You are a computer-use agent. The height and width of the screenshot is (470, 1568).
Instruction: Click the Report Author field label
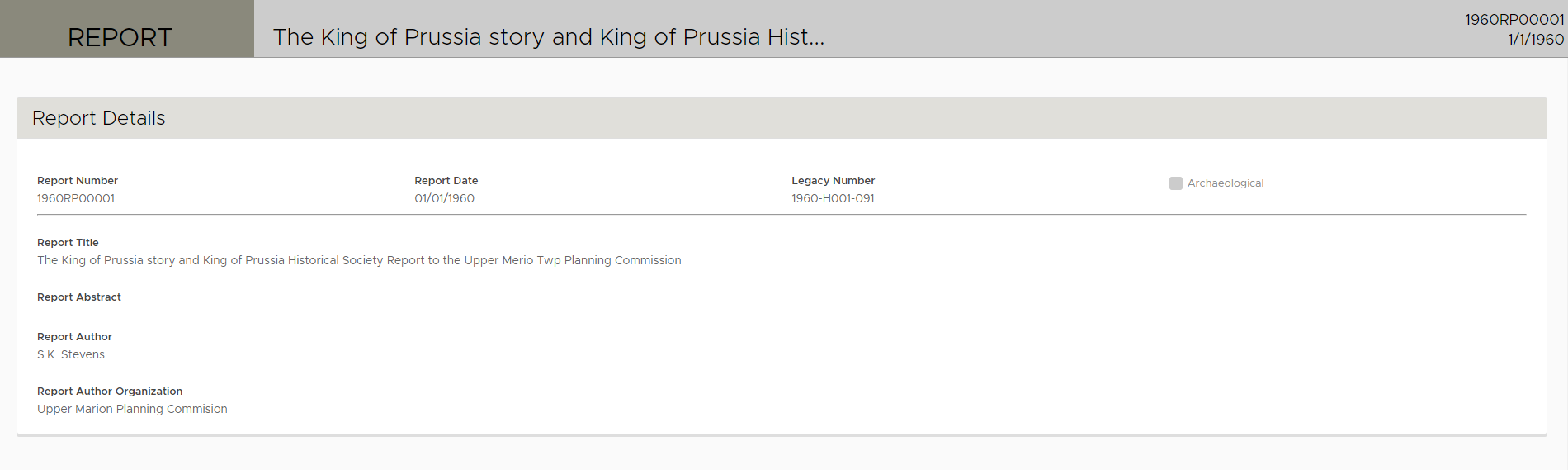point(74,337)
